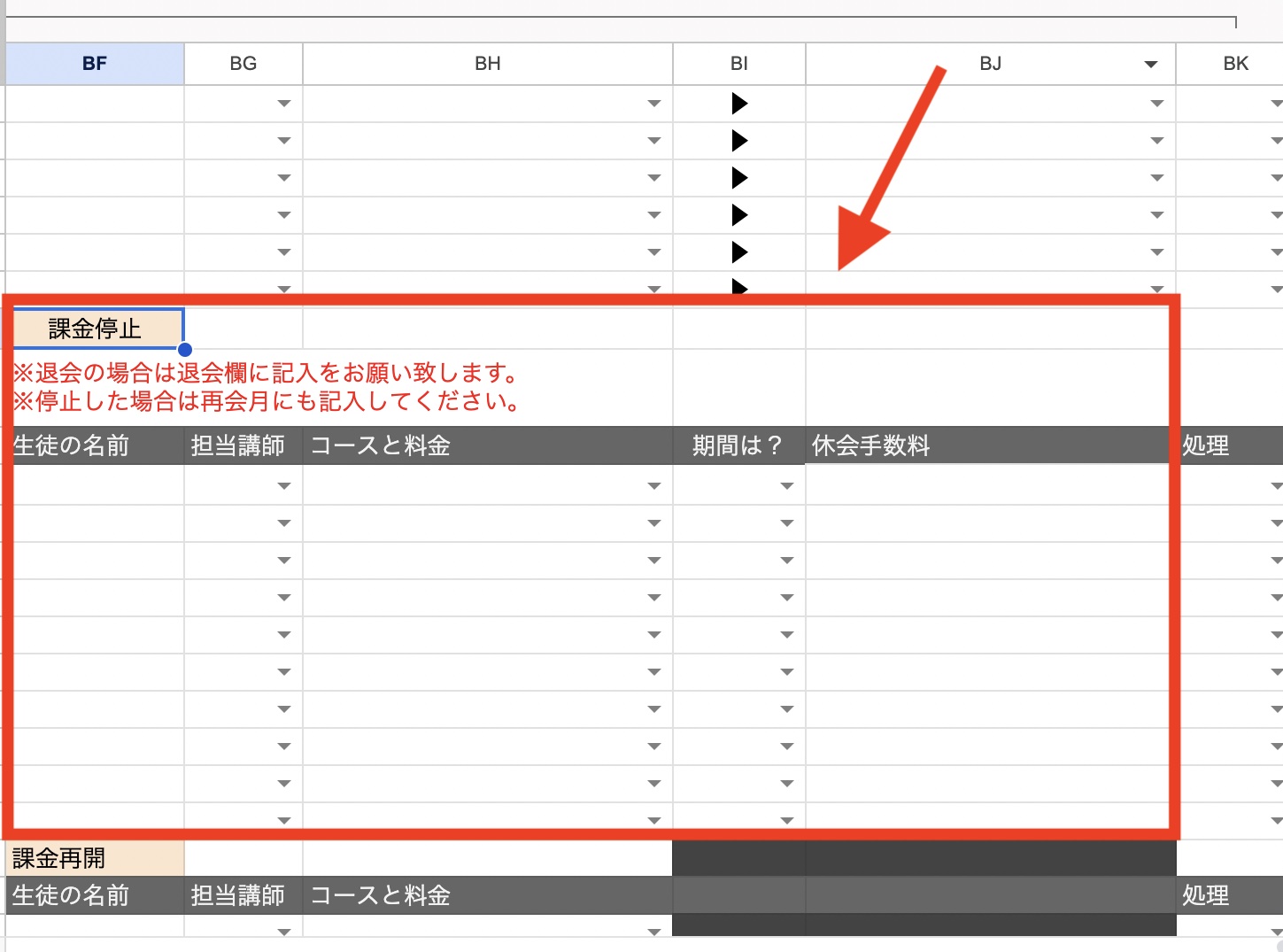1283x952 pixels.
Task: Select first empty cell under 休会手数料
Action: pyautogui.click(x=987, y=486)
